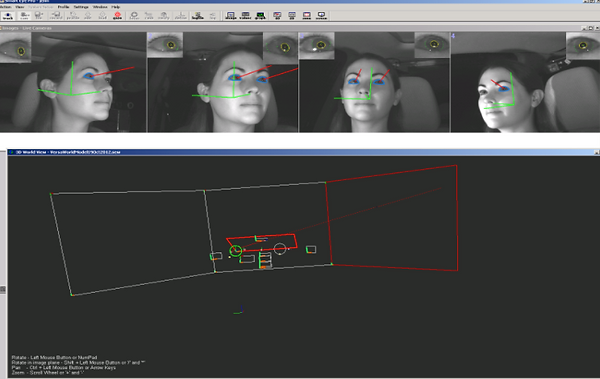The image size is (600, 379).
Task: Open the Profile menu
Action: [x=64, y=7]
